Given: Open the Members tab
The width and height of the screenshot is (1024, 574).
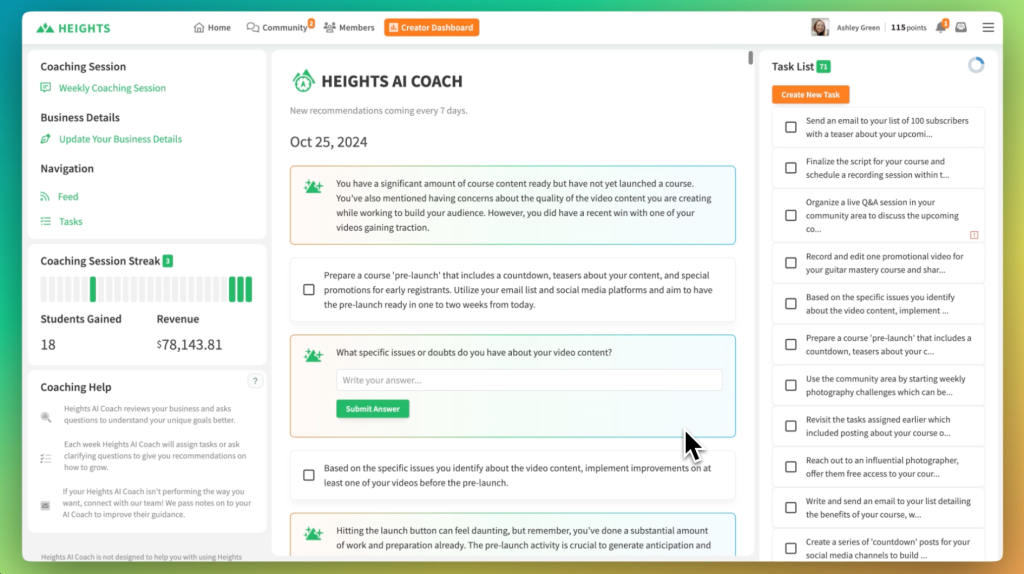Looking at the screenshot, I should 349,28.
